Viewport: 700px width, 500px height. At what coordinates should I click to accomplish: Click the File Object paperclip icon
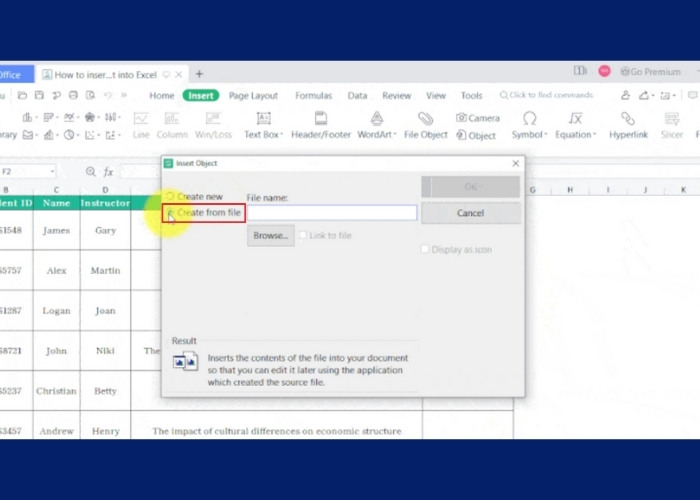(426, 118)
